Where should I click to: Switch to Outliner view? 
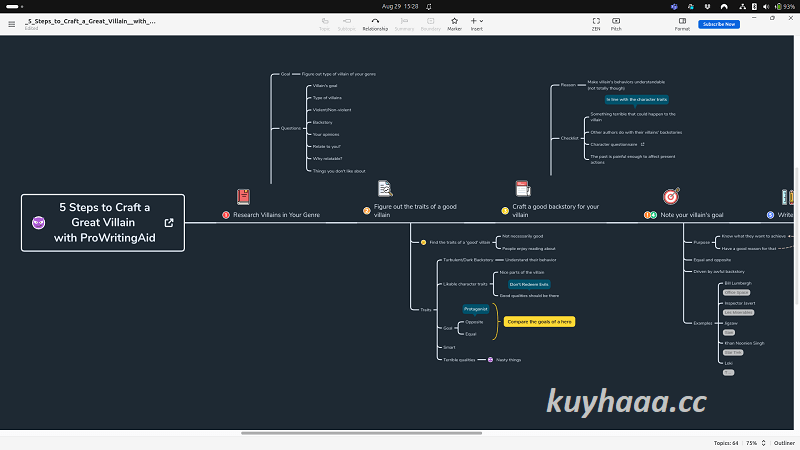(x=784, y=443)
